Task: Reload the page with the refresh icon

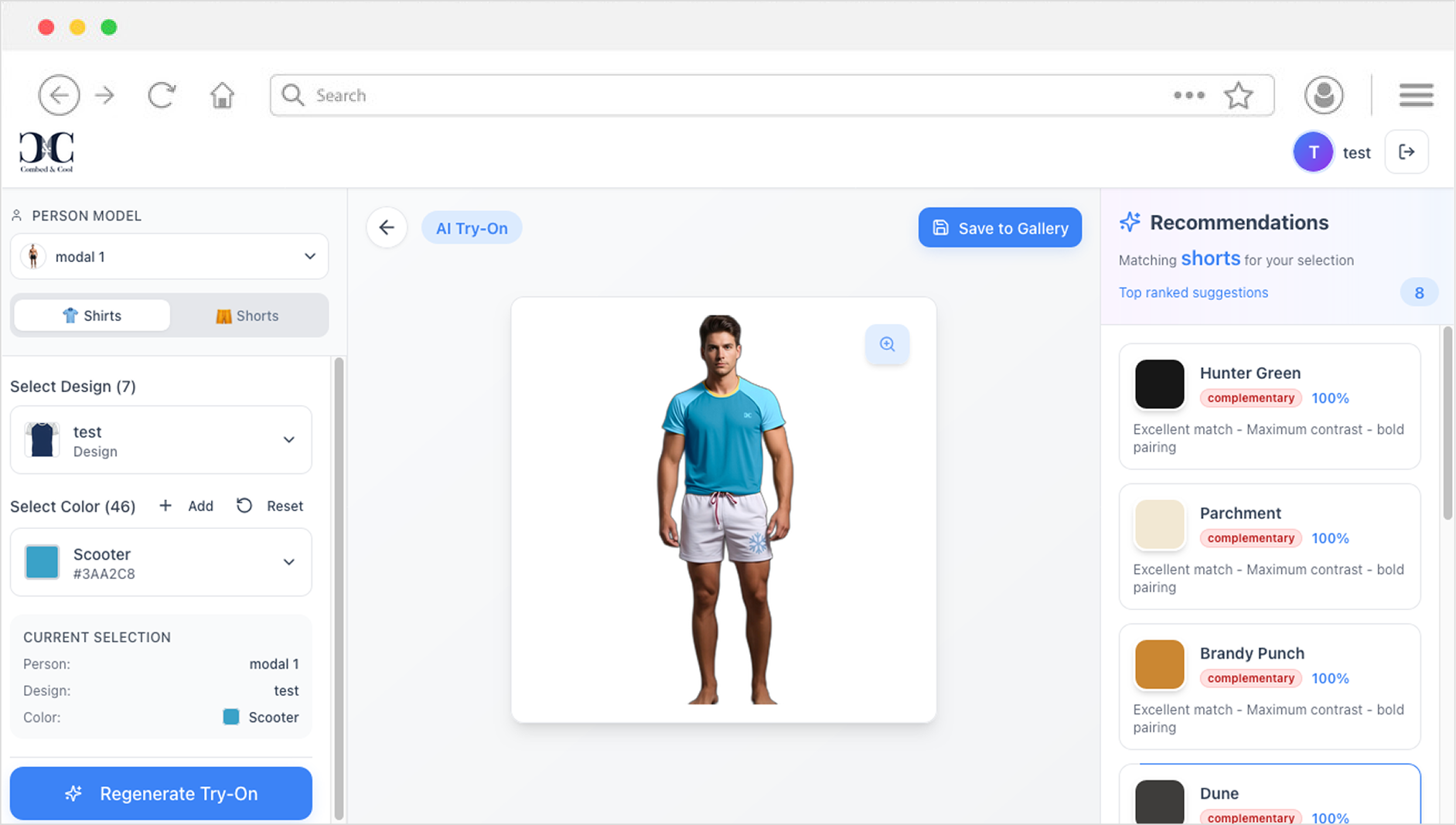Action: [162, 95]
